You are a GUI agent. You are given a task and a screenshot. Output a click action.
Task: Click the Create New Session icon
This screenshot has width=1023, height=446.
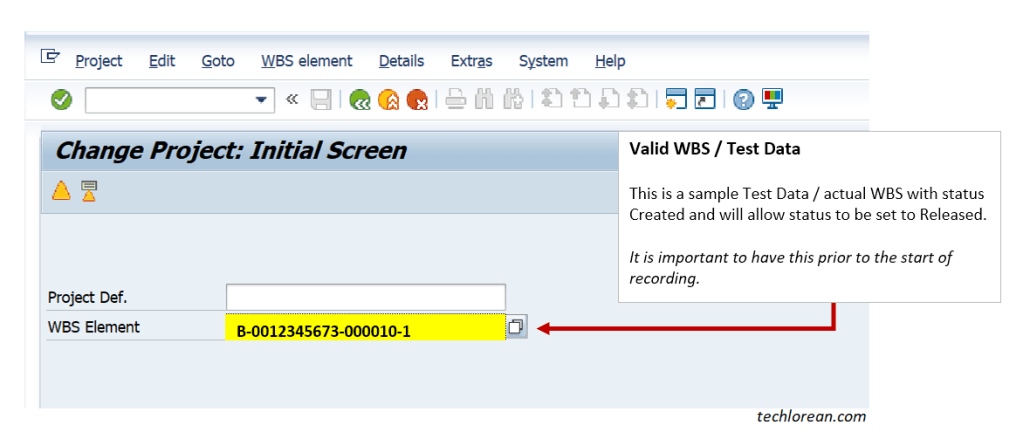point(676,99)
